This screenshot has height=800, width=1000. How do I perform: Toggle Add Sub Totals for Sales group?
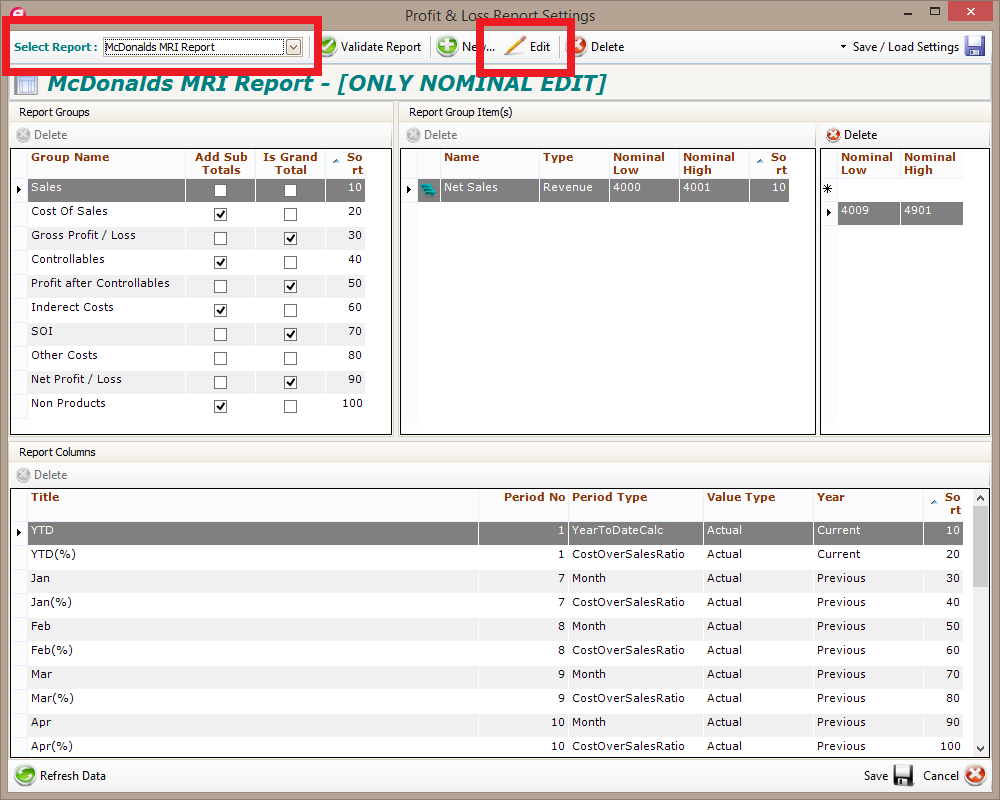click(221, 190)
